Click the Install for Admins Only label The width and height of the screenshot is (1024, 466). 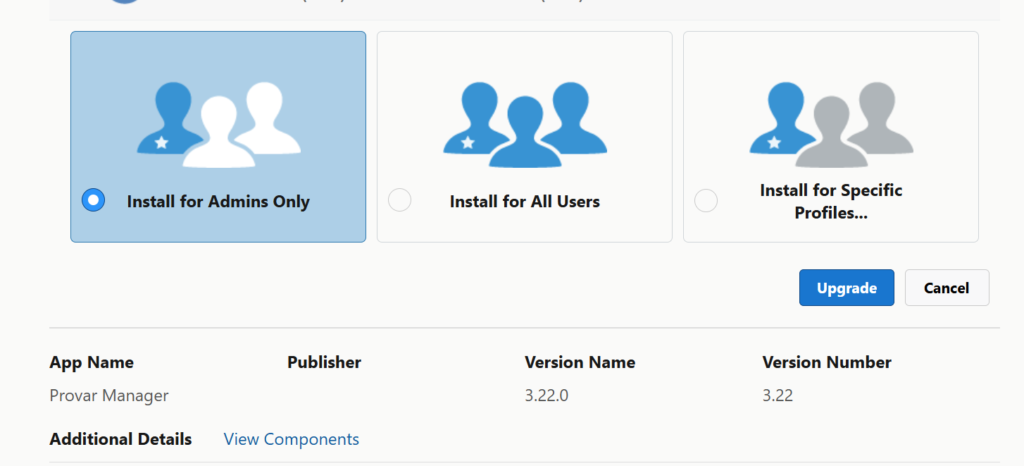click(x=218, y=201)
